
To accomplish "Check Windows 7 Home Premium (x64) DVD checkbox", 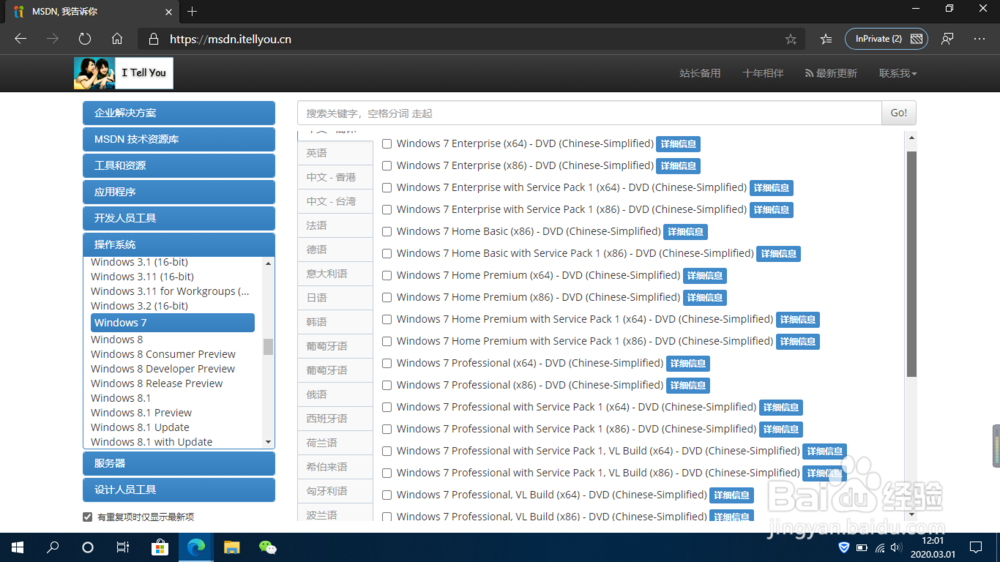I will click(387, 276).
